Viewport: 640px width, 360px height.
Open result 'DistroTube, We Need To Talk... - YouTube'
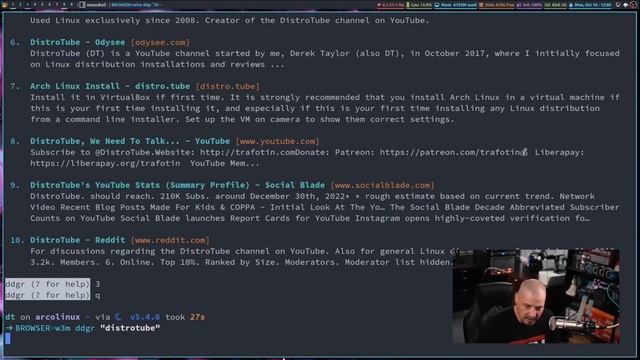click(x=130, y=141)
